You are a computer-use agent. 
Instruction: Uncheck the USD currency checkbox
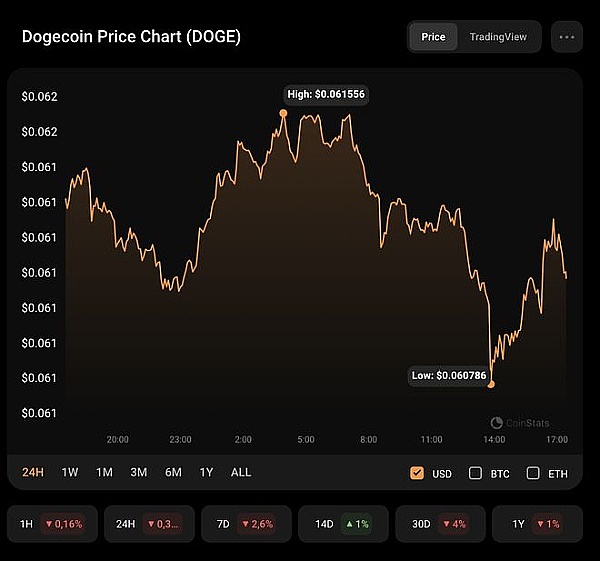(417, 473)
